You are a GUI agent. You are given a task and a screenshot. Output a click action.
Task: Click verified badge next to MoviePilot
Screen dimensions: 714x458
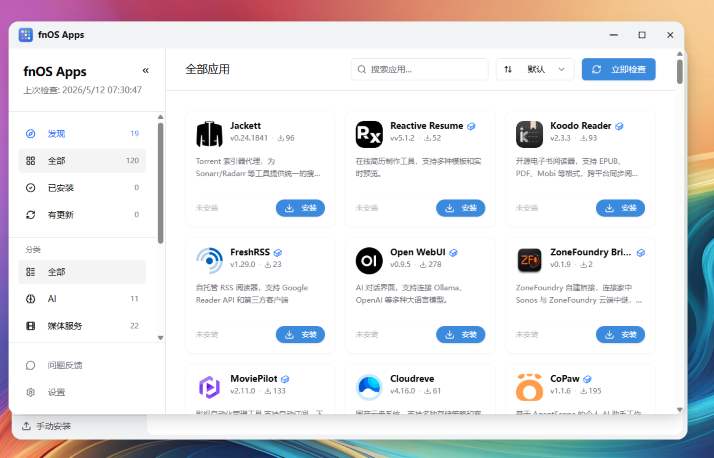285,379
